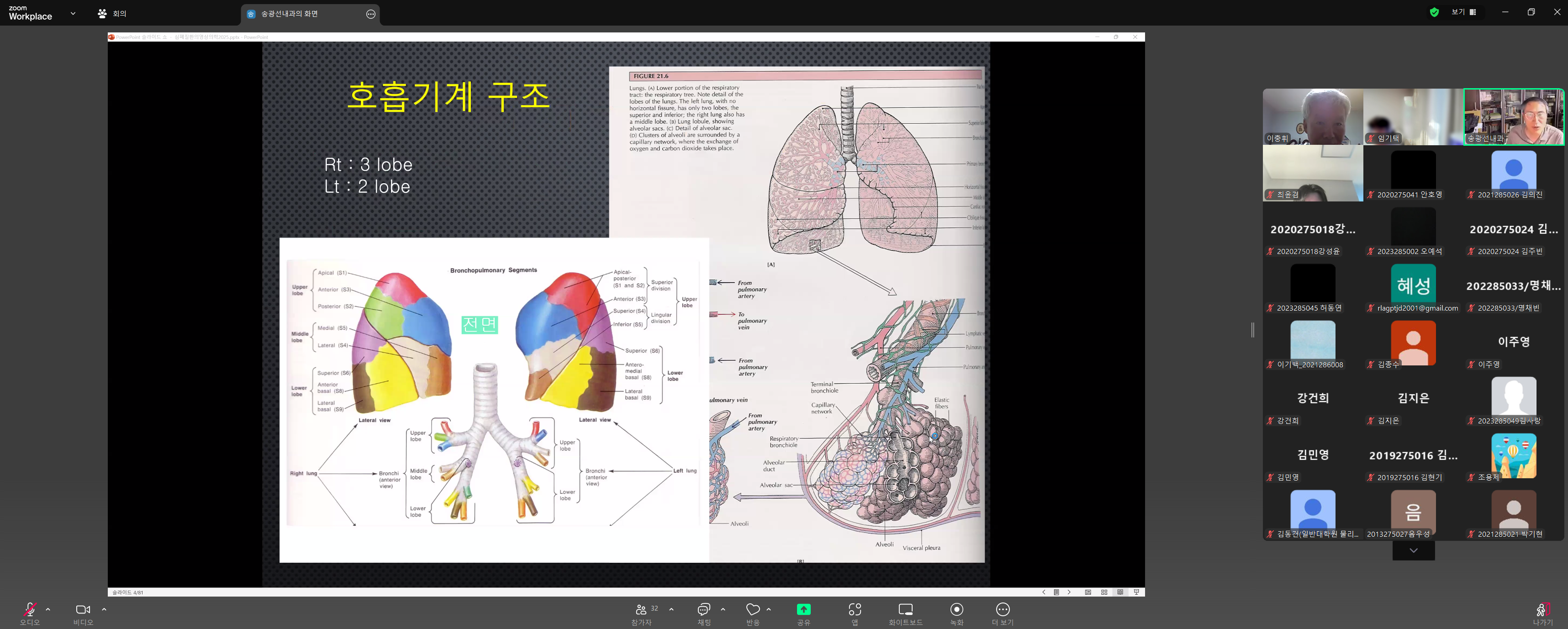
Task: Open the Apps panel
Action: click(x=855, y=609)
